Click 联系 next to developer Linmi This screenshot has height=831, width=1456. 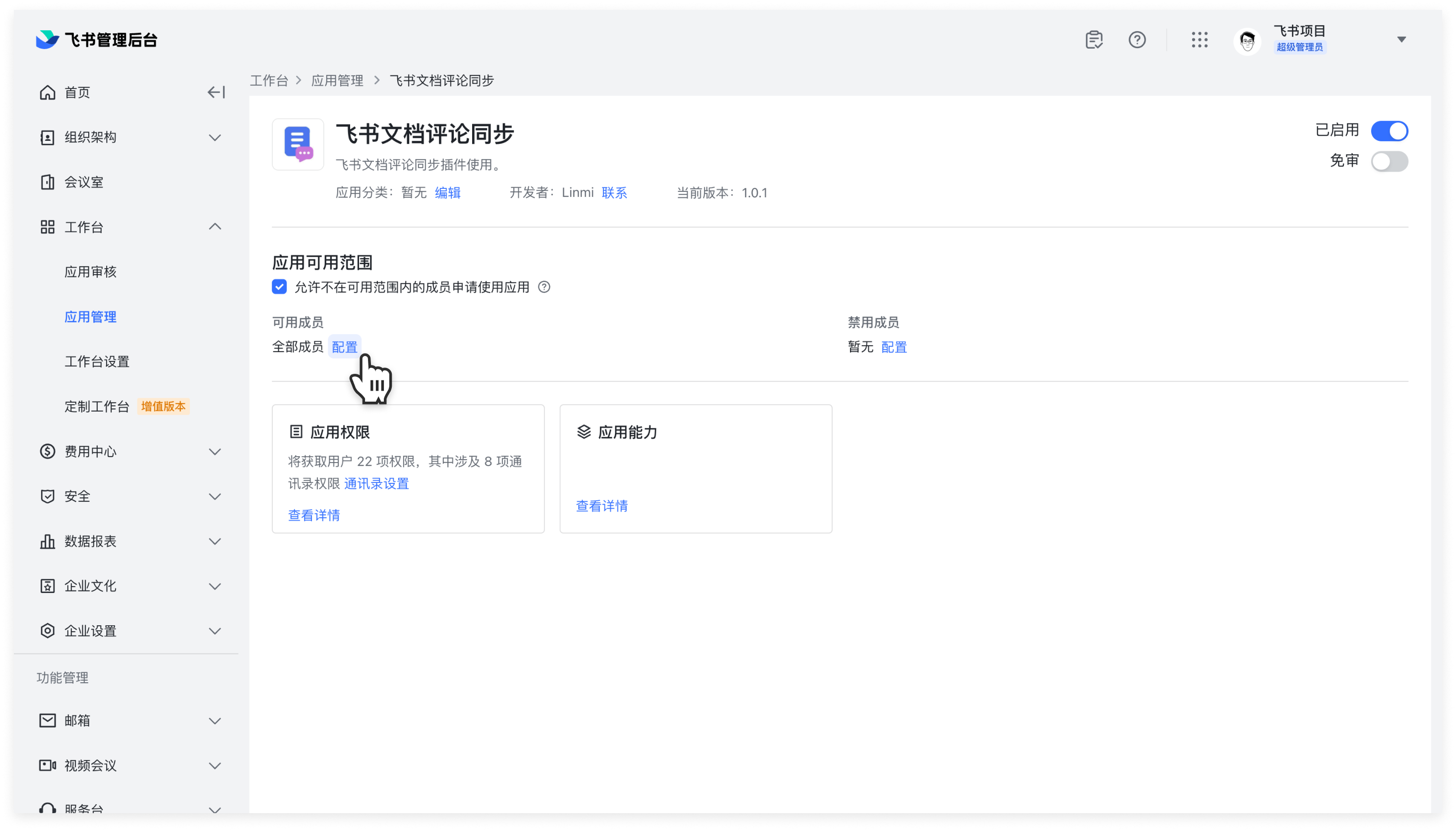pyautogui.click(x=614, y=192)
